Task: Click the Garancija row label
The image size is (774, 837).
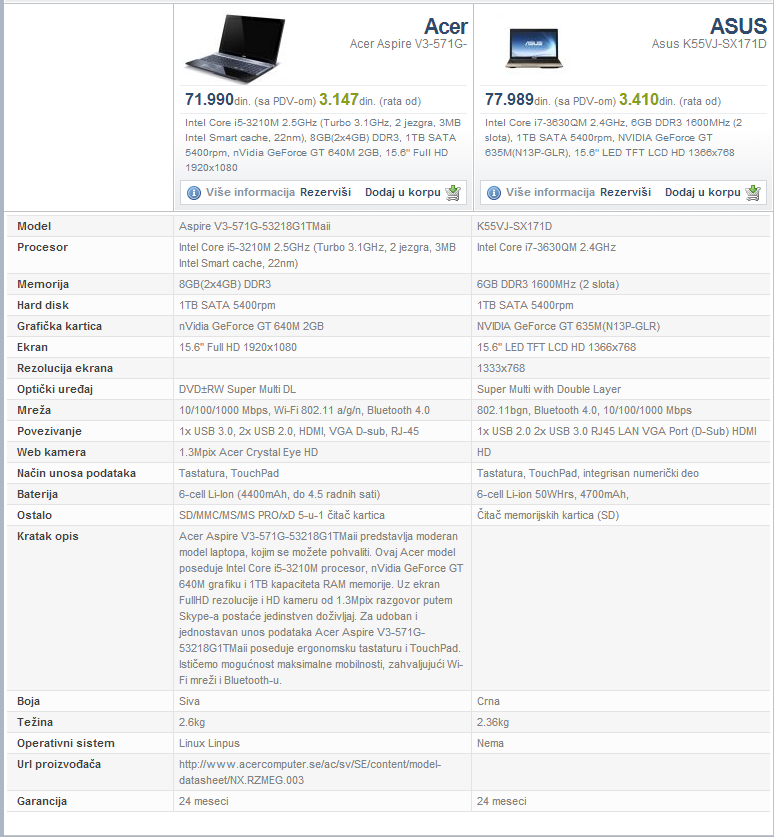Action: pos(42,801)
